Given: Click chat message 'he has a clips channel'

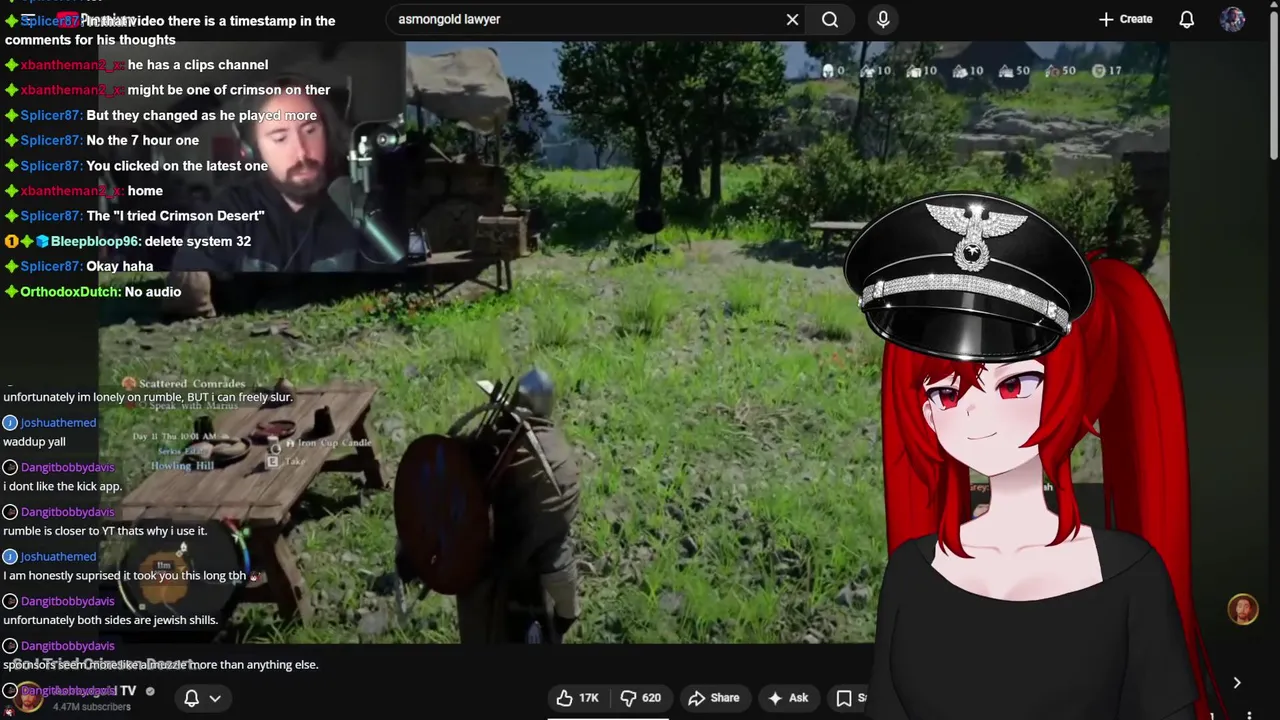Looking at the screenshot, I should pos(198,65).
